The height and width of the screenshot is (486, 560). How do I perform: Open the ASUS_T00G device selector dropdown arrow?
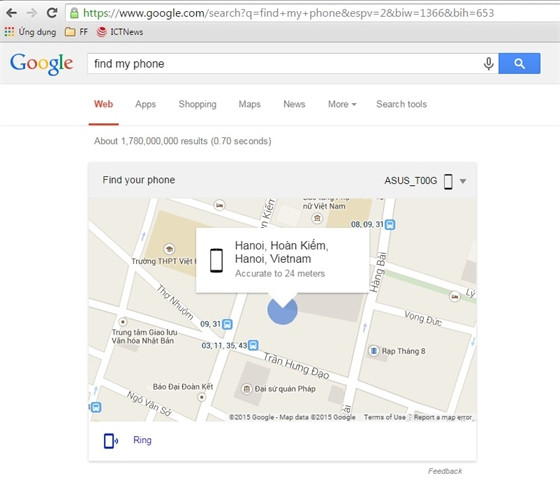[x=463, y=181]
